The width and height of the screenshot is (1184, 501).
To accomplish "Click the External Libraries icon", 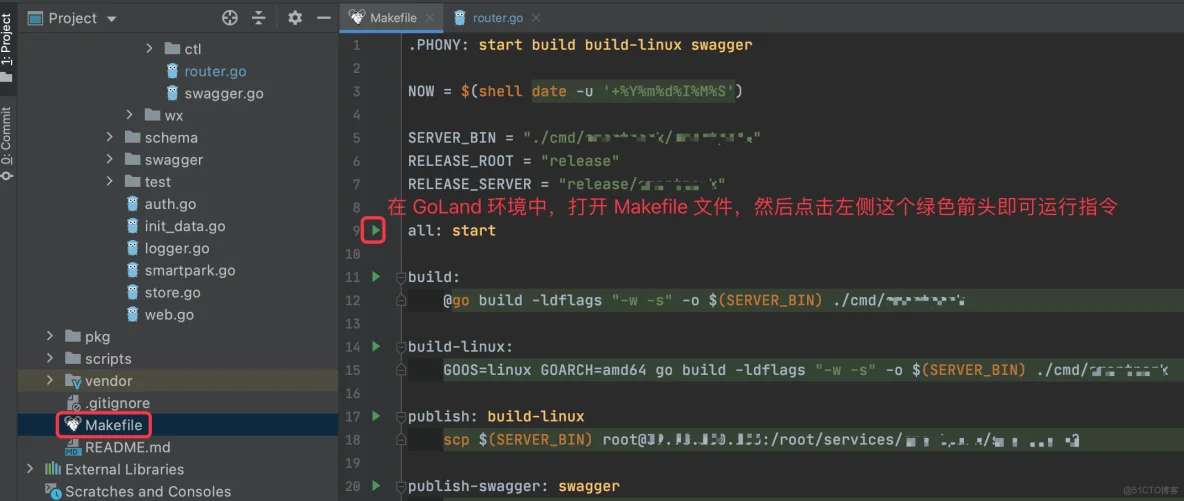I will click(x=53, y=469).
